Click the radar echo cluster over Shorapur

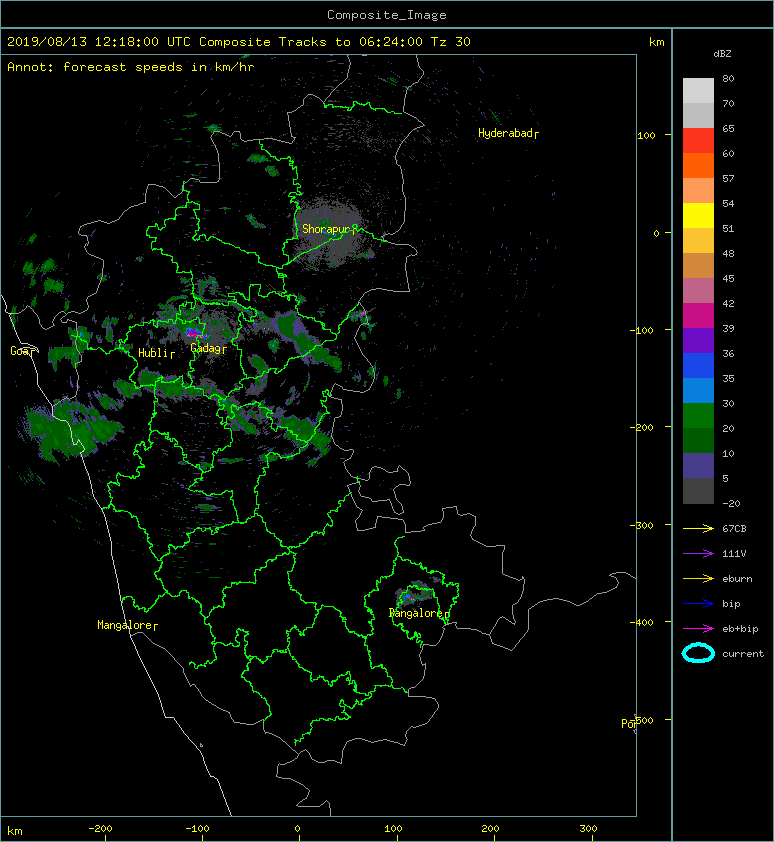[330, 234]
